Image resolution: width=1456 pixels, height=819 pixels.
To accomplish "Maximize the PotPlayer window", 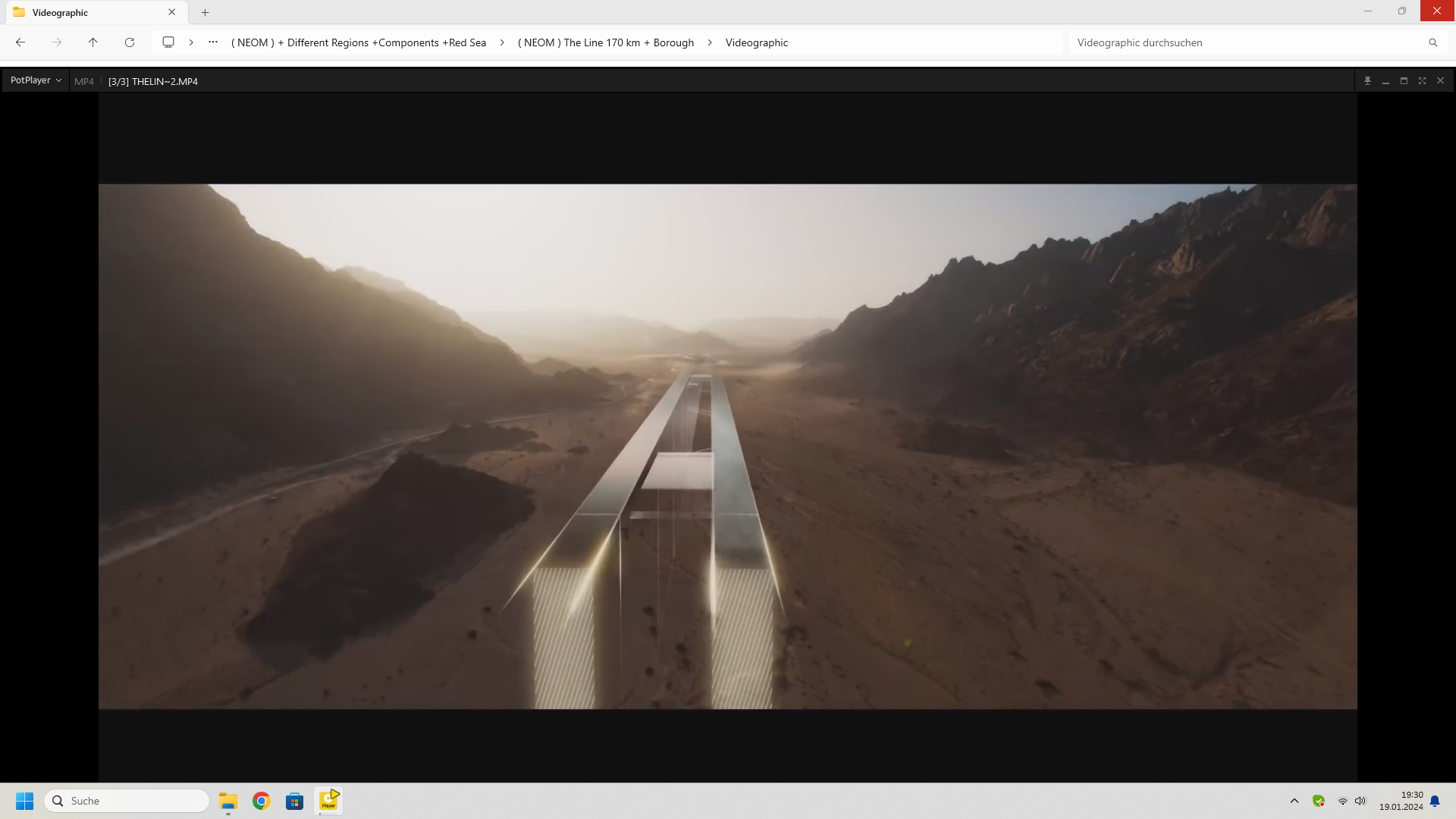I will (1404, 80).
